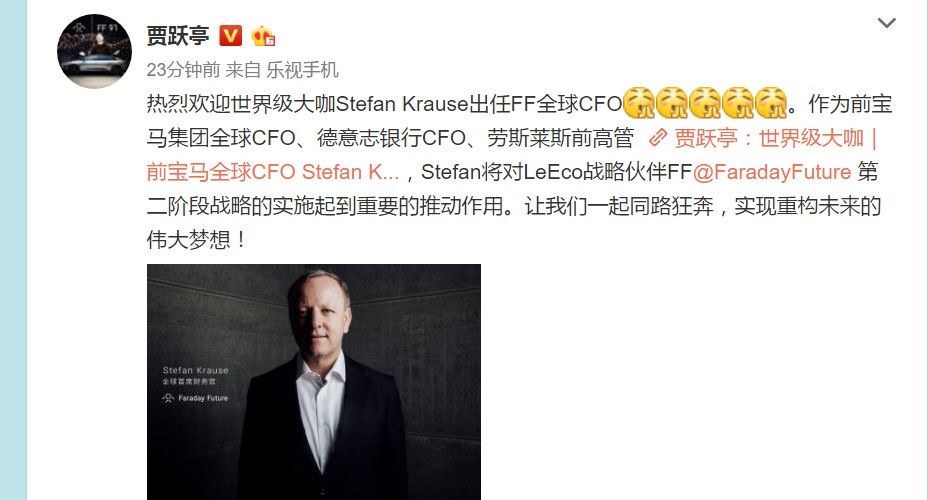Click the crown membership badge
The width and height of the screenshot is (928, 500).
tap(263, 36)
